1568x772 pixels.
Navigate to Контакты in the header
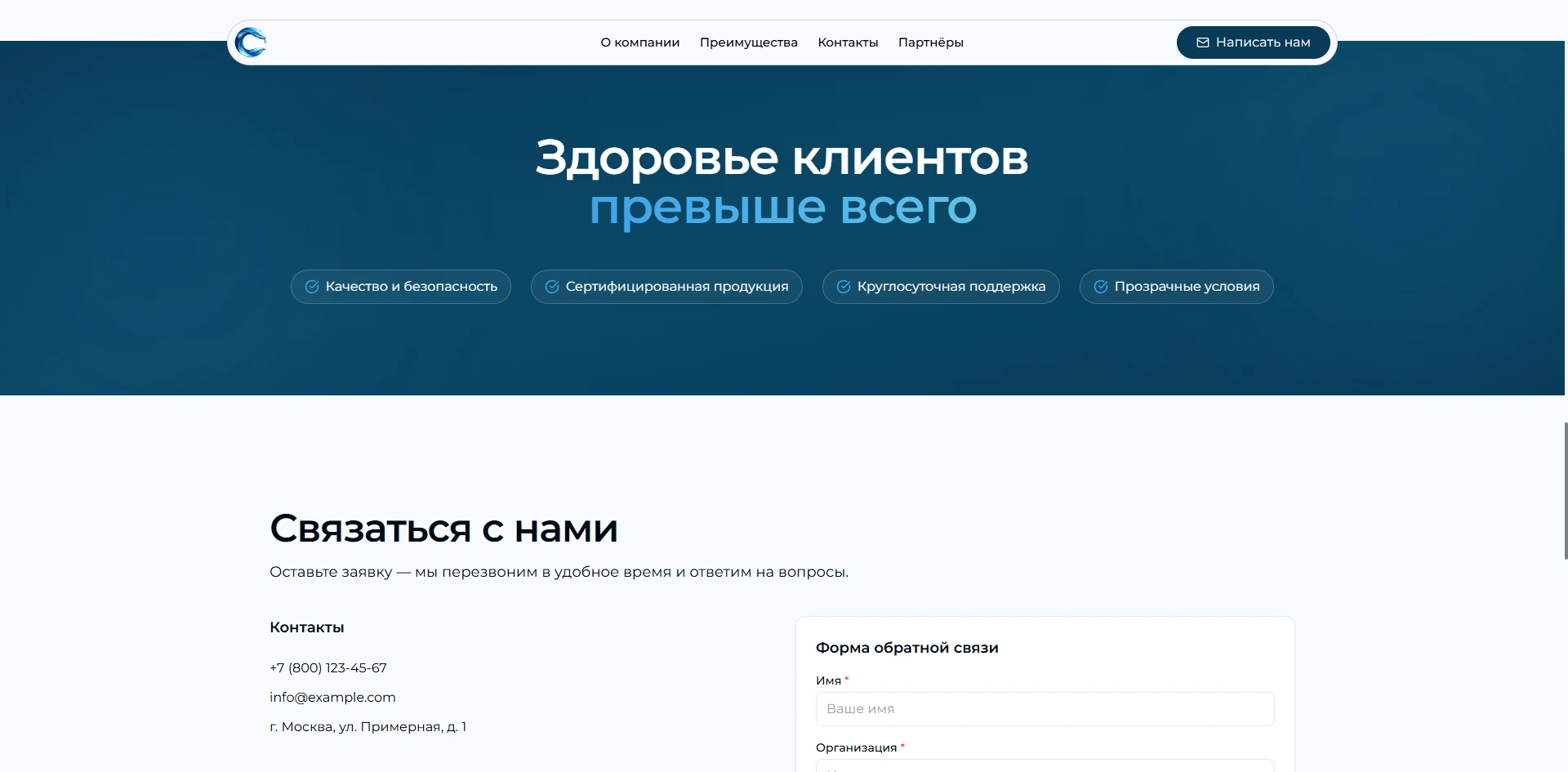click(848, 42)
